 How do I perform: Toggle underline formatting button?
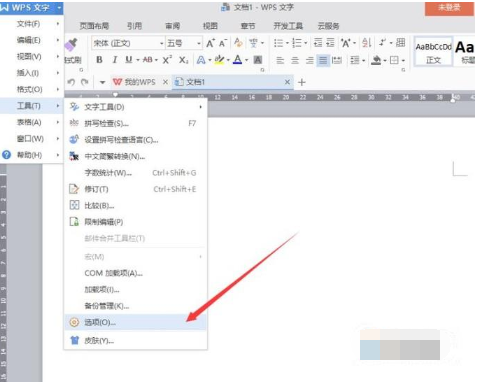tap(129, 60)
